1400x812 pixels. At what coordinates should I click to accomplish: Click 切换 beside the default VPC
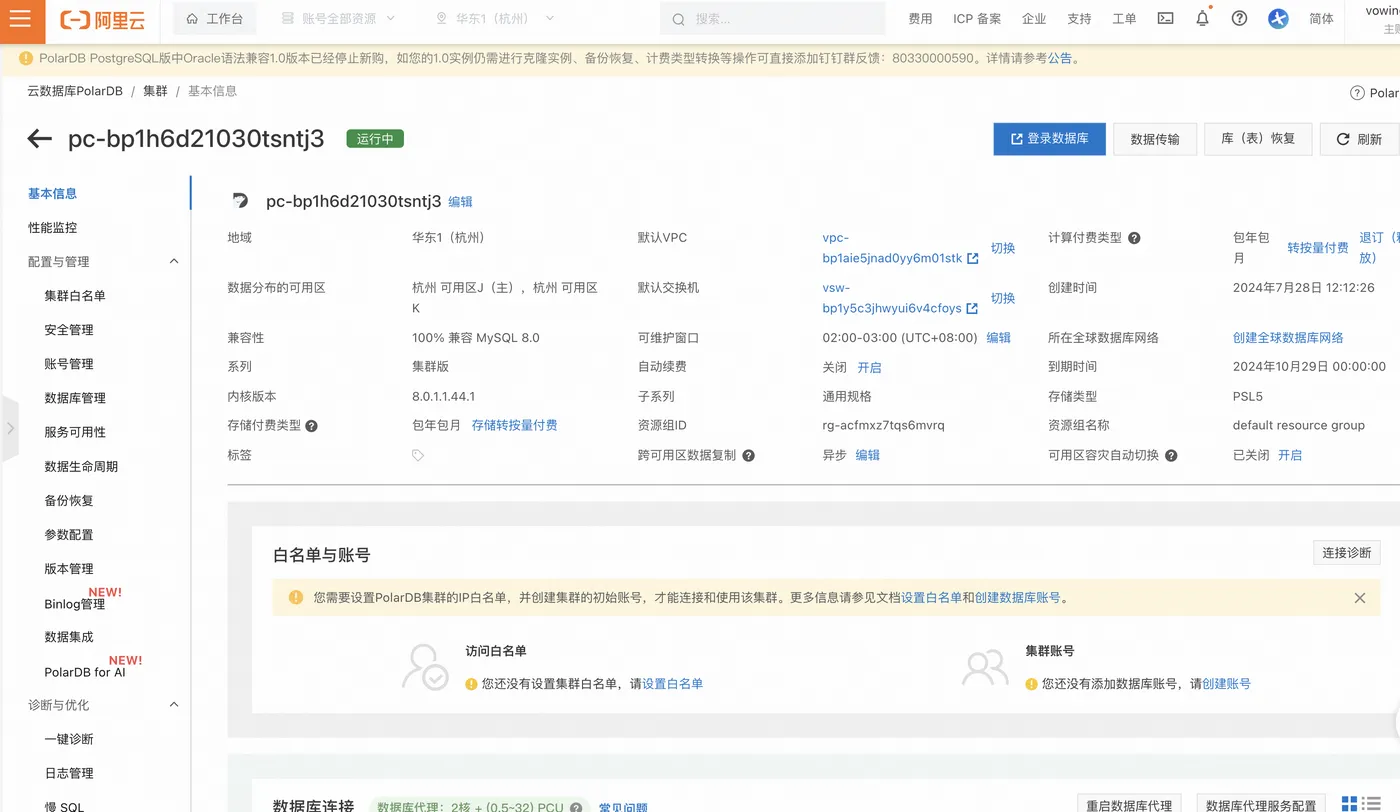click(1002, 248)
